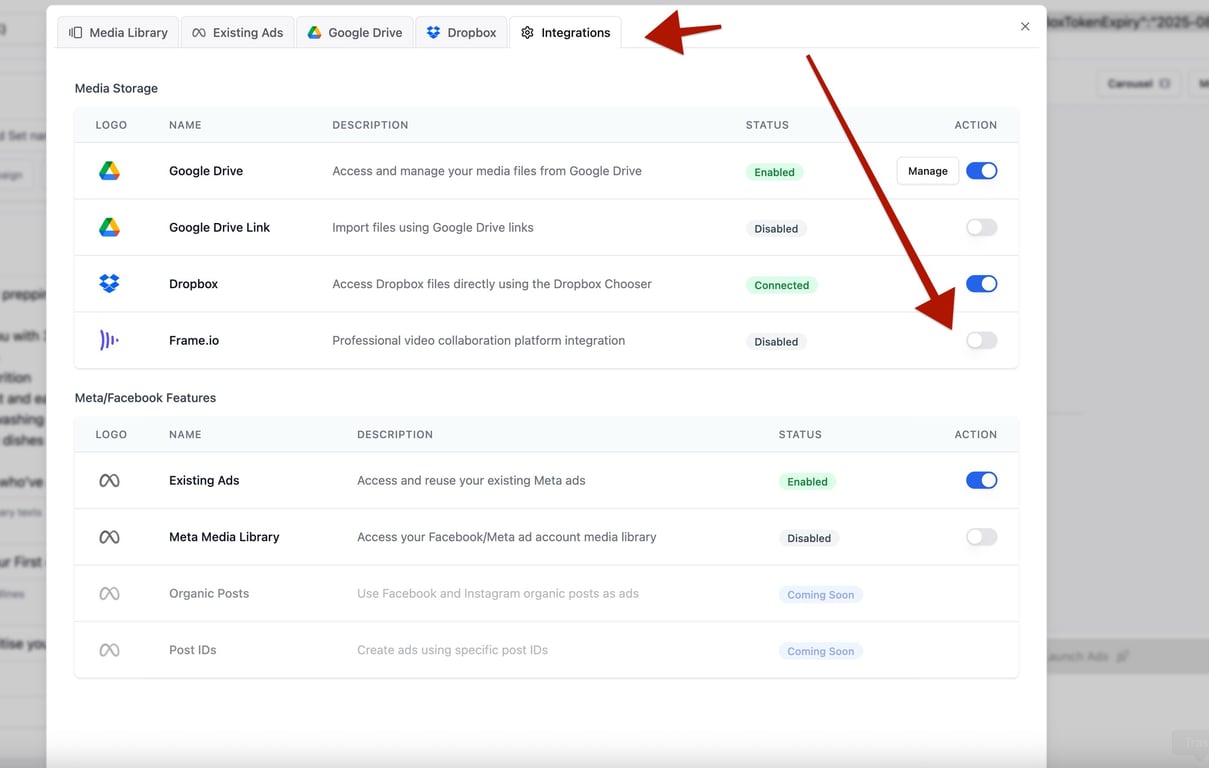Click the Connected status badge for Dropbox

click(781, 285)
